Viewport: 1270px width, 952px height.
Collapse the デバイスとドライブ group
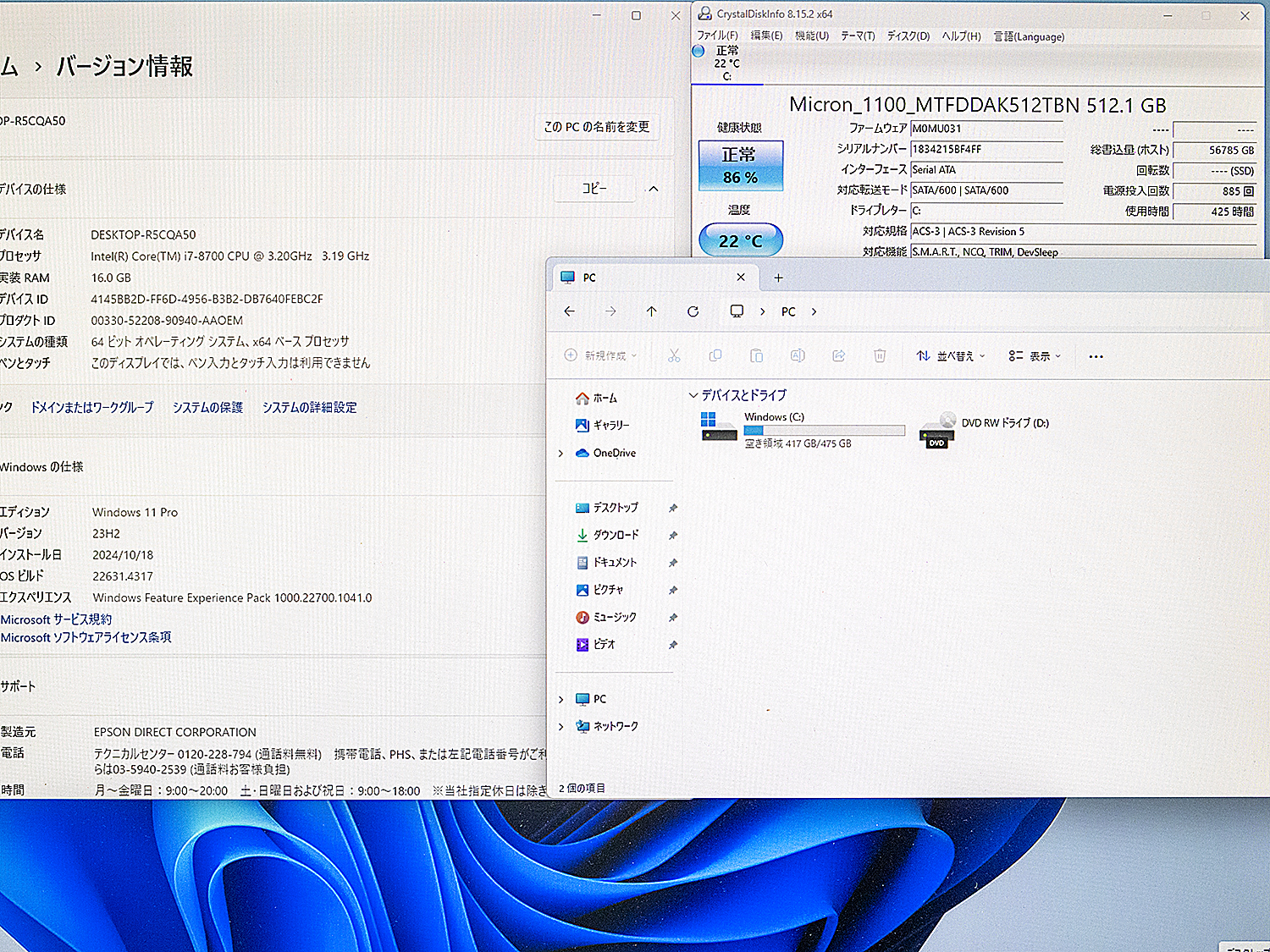click(x=693, y=395)
